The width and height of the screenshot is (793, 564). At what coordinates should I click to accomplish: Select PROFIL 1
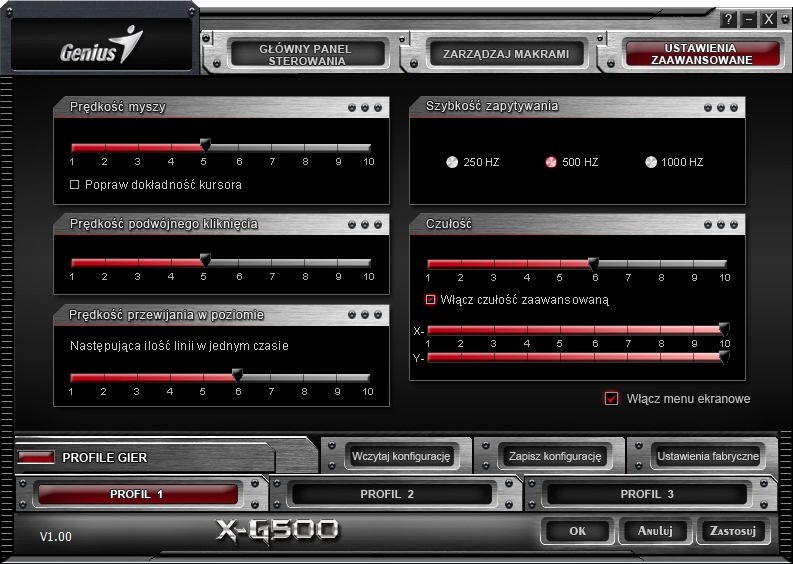[137, 494]
